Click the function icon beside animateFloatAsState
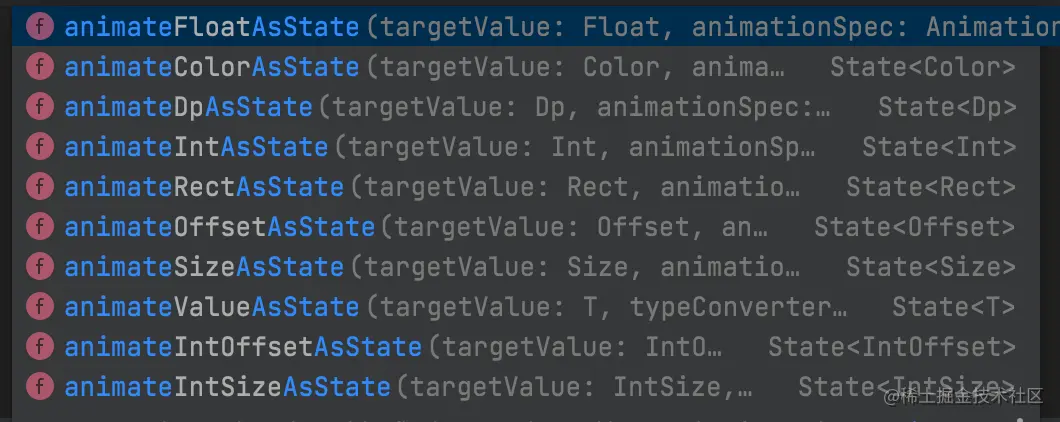The height and width of the screenshot is (422, 1060). tap(40, 27)
